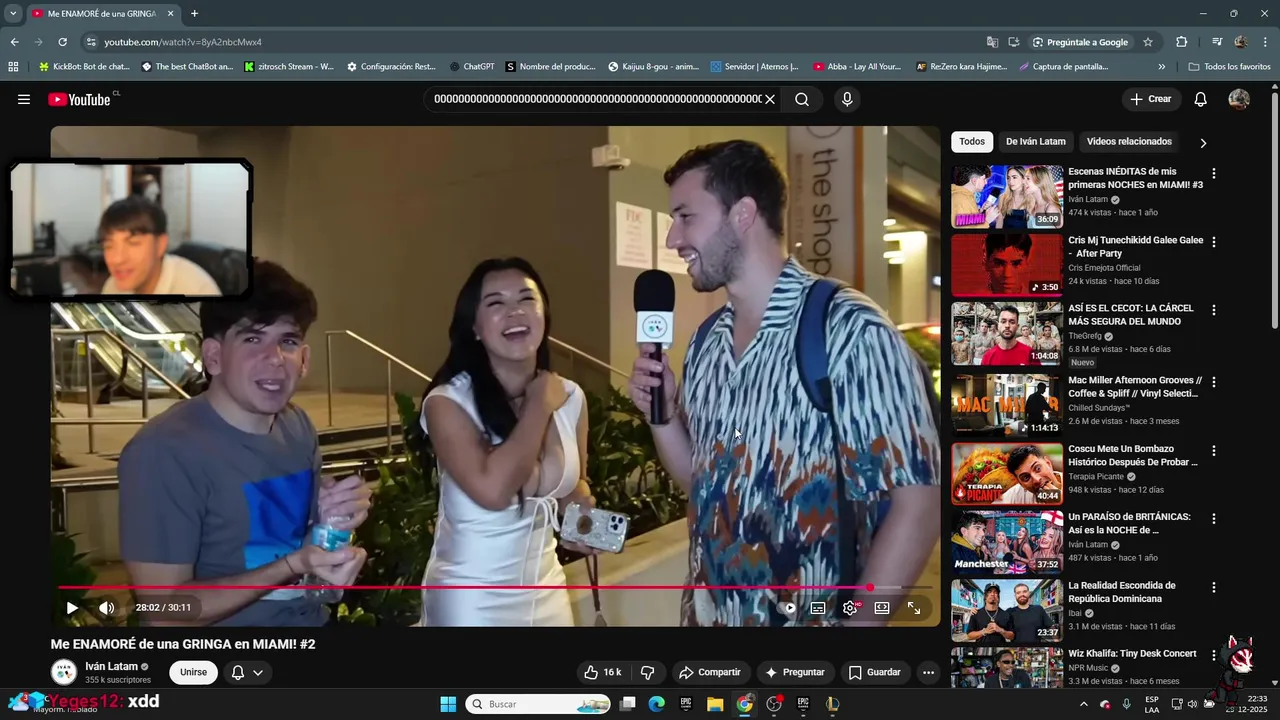This screenshot has height=720, width=1280.
Task: Select the Videos relacionados chip
Action: (1129, 141)
